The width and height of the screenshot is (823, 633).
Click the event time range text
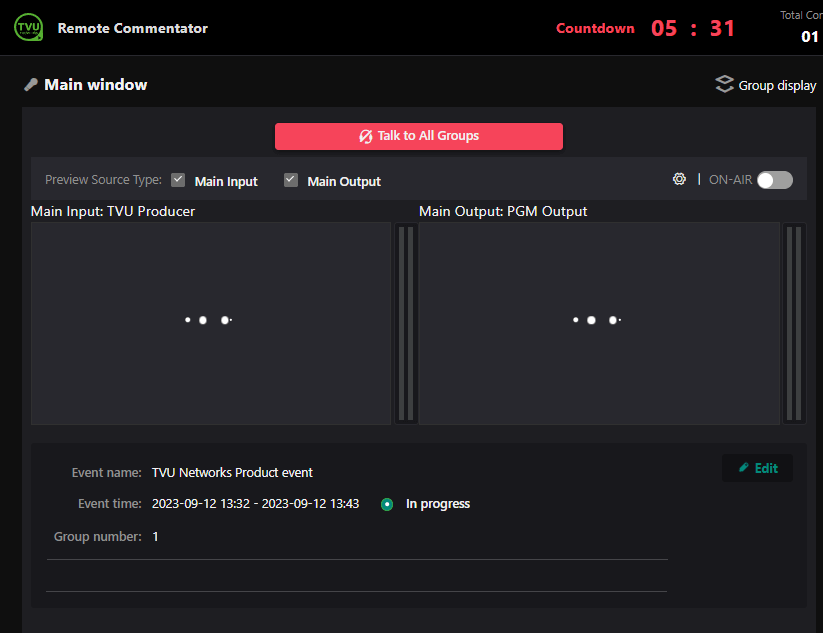tap(256, 504)
